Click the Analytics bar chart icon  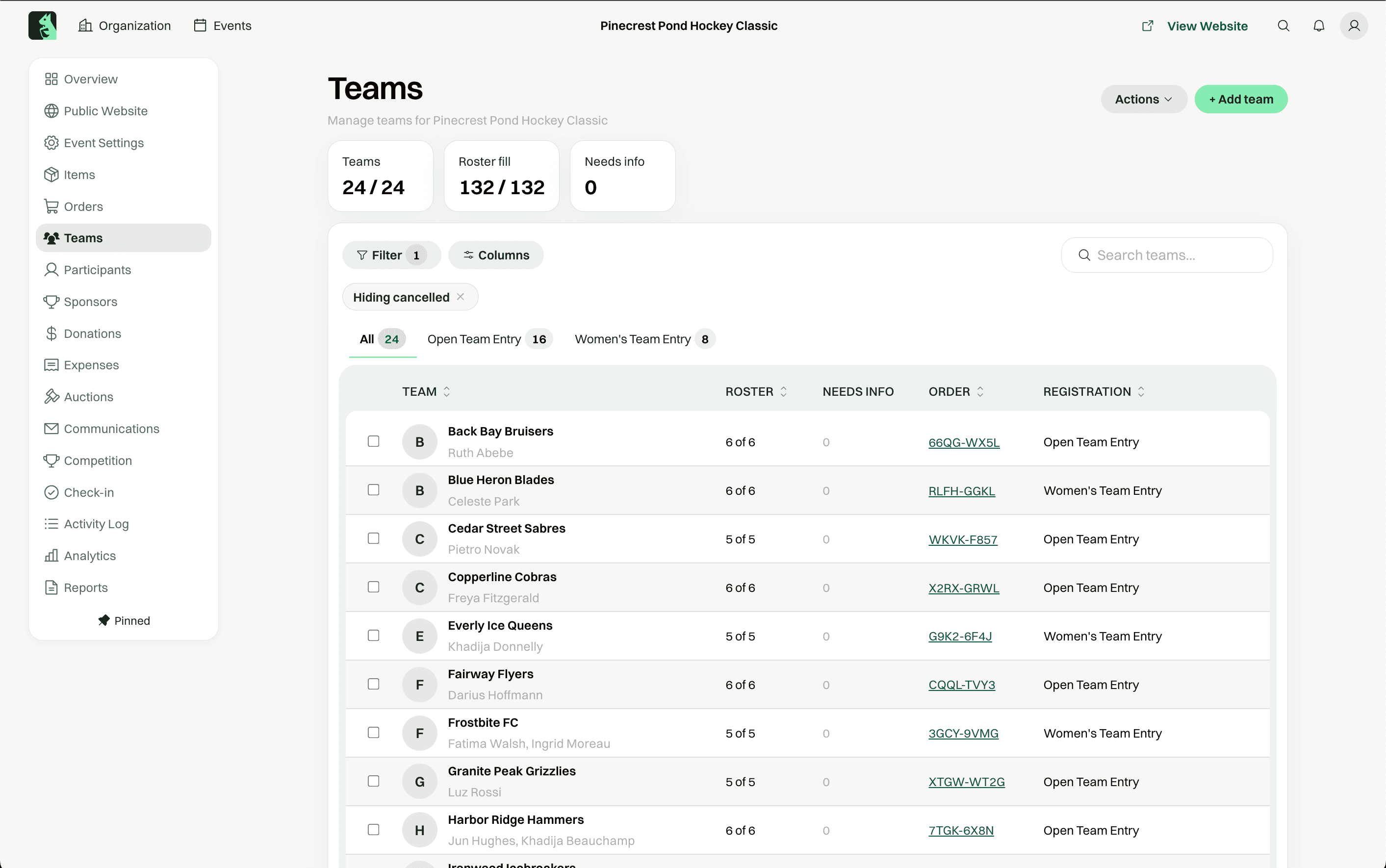click(51, 556)
